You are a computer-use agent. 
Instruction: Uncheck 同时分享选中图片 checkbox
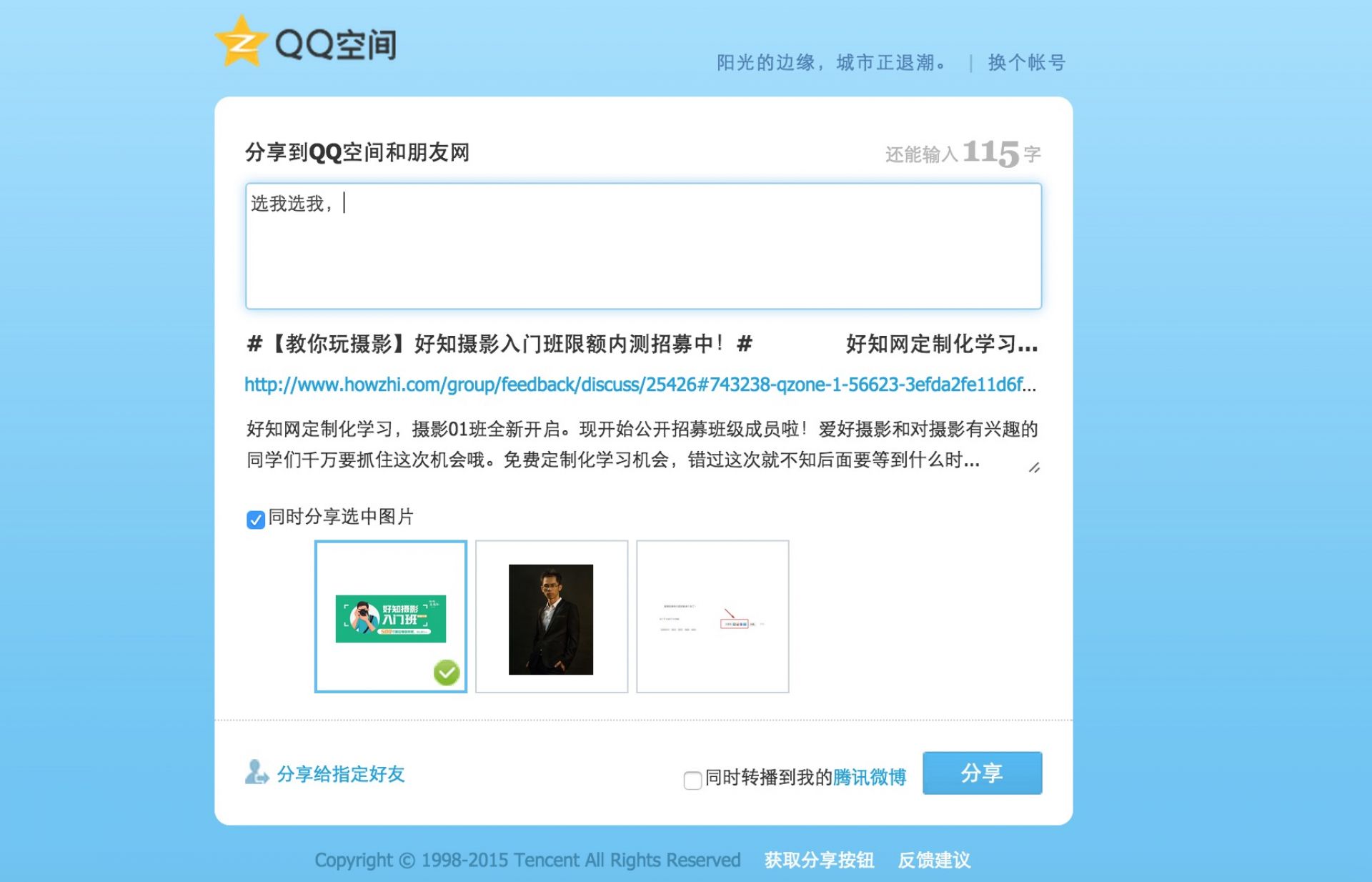click(255, 519)
